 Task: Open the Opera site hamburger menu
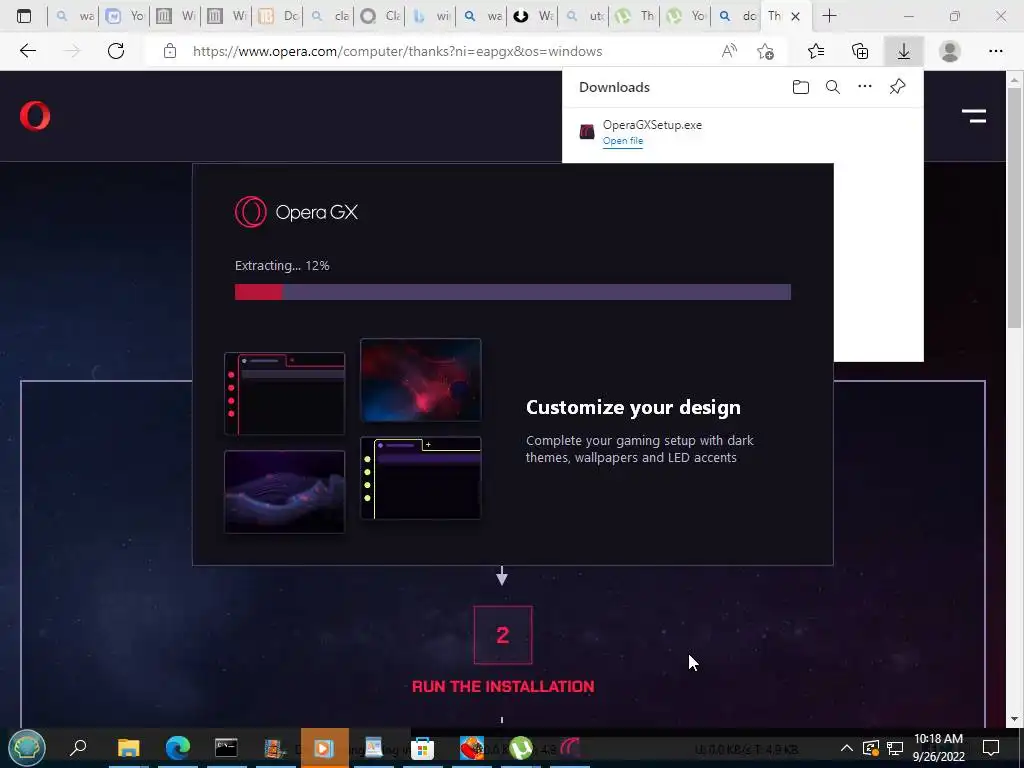coord(974,116)
